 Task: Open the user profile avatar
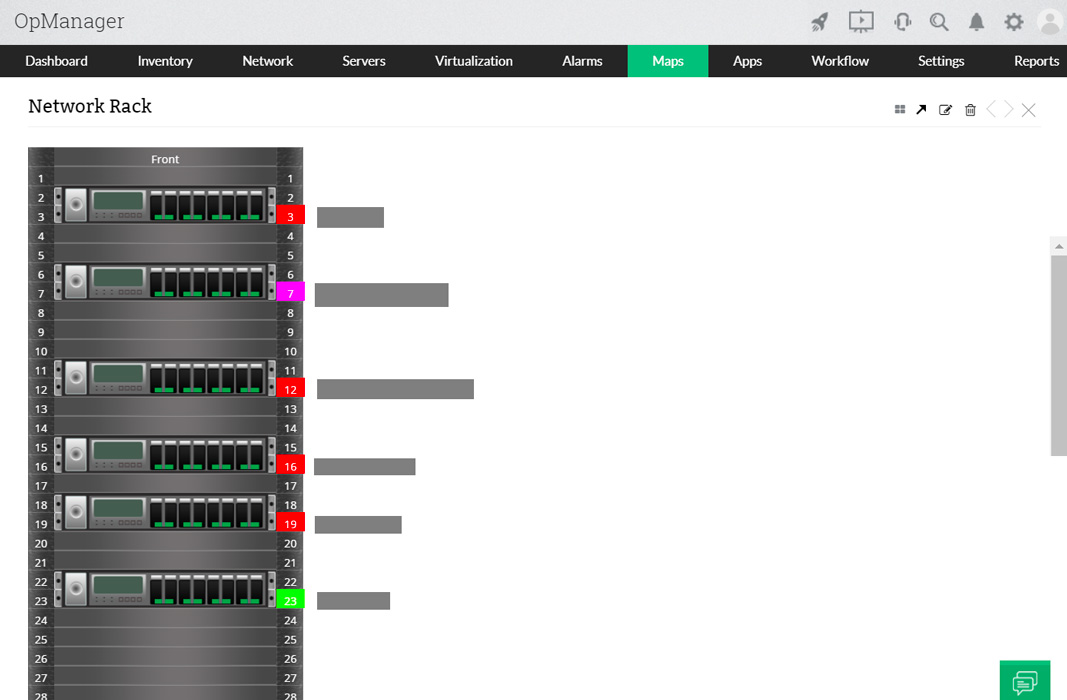1049,22
